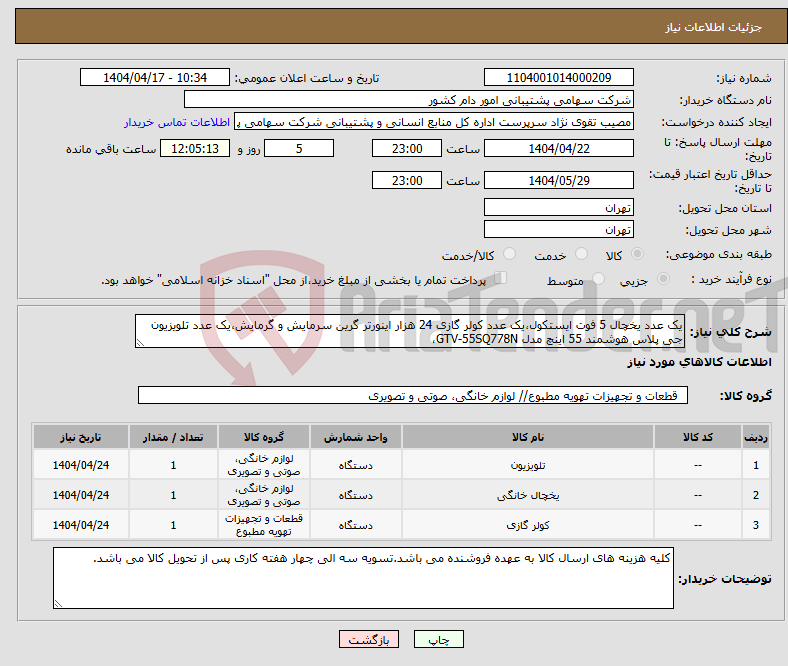
Task: Click the تعداد / مقدار column header
Action: tap(173, 437)
